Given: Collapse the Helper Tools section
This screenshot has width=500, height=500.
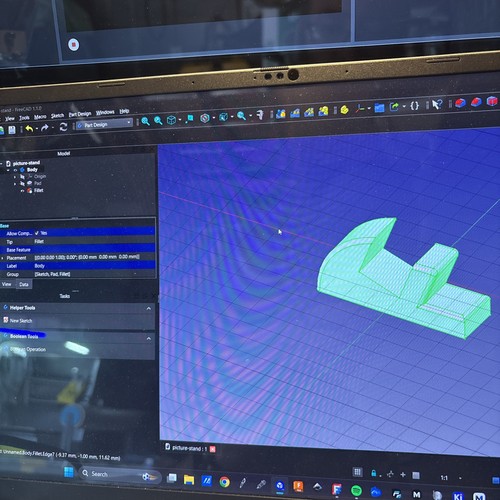Looking at the screenshot, I should [149, 308].
